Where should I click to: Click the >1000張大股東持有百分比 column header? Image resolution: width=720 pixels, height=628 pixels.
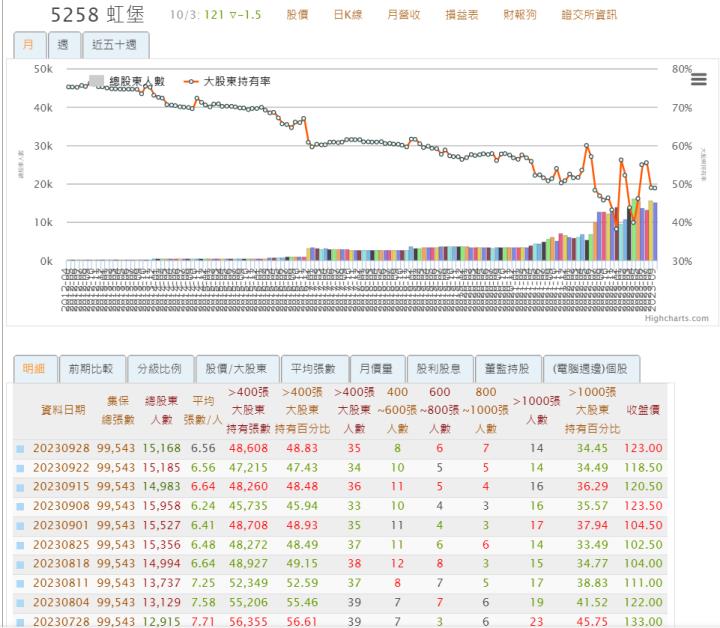click(x=592, y=410)
